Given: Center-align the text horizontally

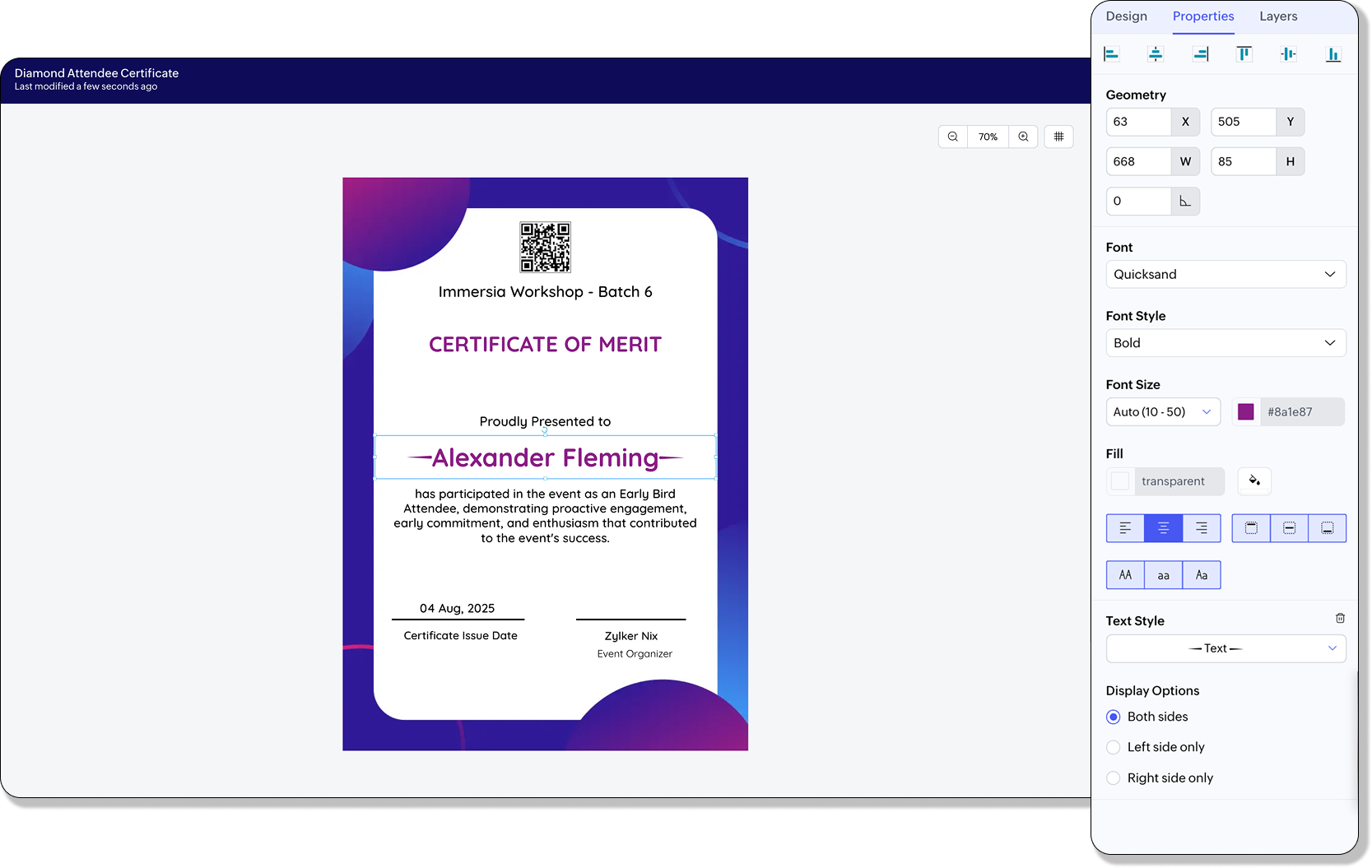Looking at the screenshot, I should coord(1163,528).
